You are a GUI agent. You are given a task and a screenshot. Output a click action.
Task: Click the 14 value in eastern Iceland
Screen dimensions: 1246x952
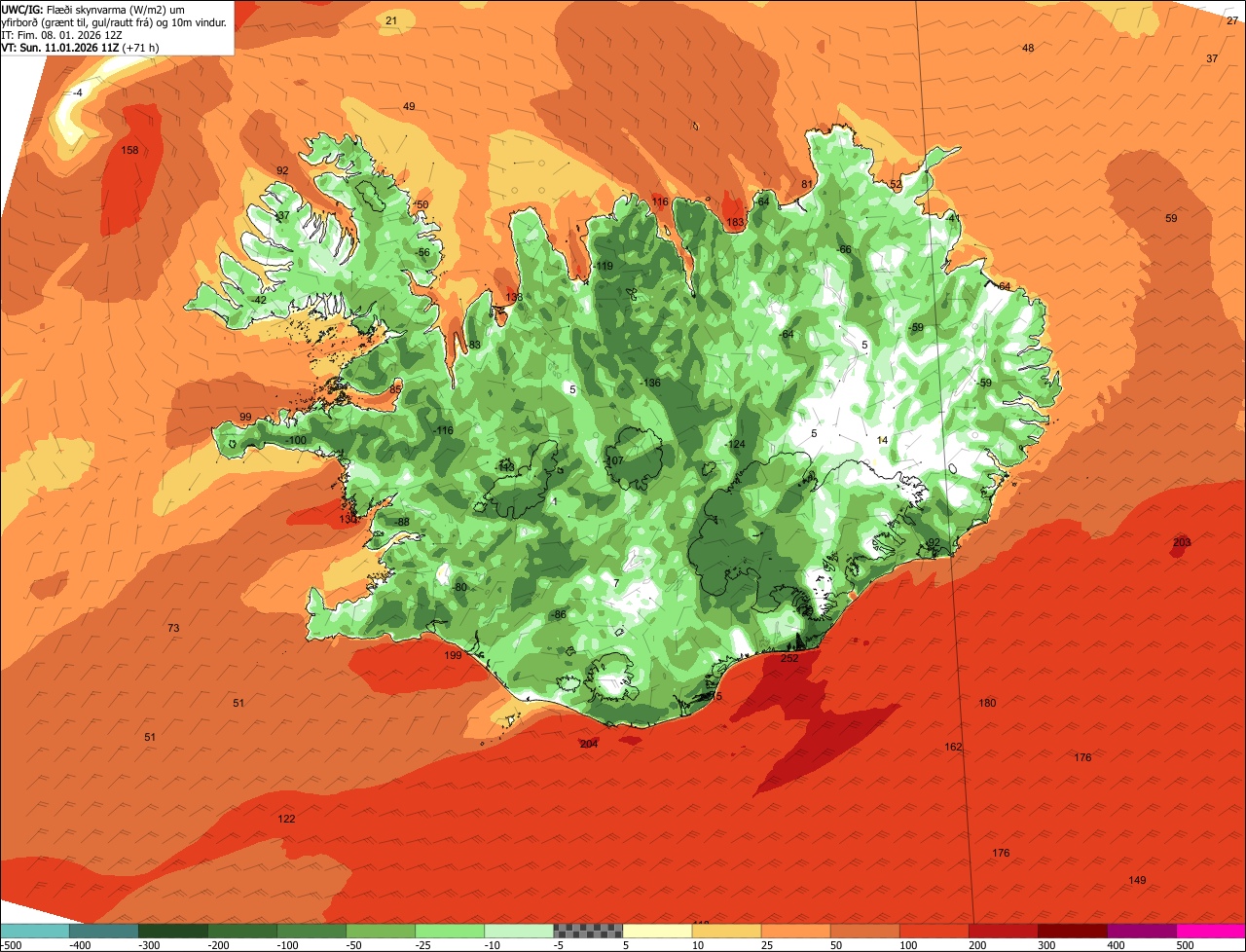(882, 441)
